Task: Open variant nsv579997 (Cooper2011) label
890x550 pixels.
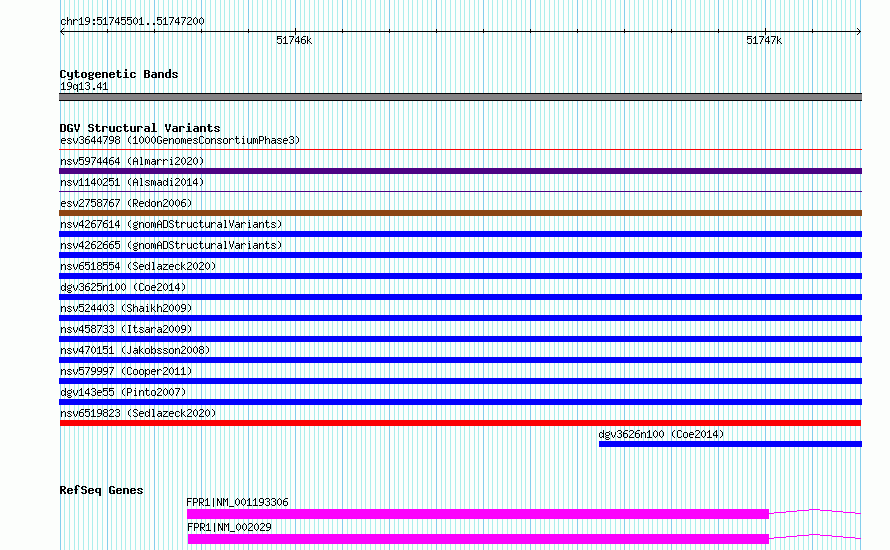Action: 126,371
